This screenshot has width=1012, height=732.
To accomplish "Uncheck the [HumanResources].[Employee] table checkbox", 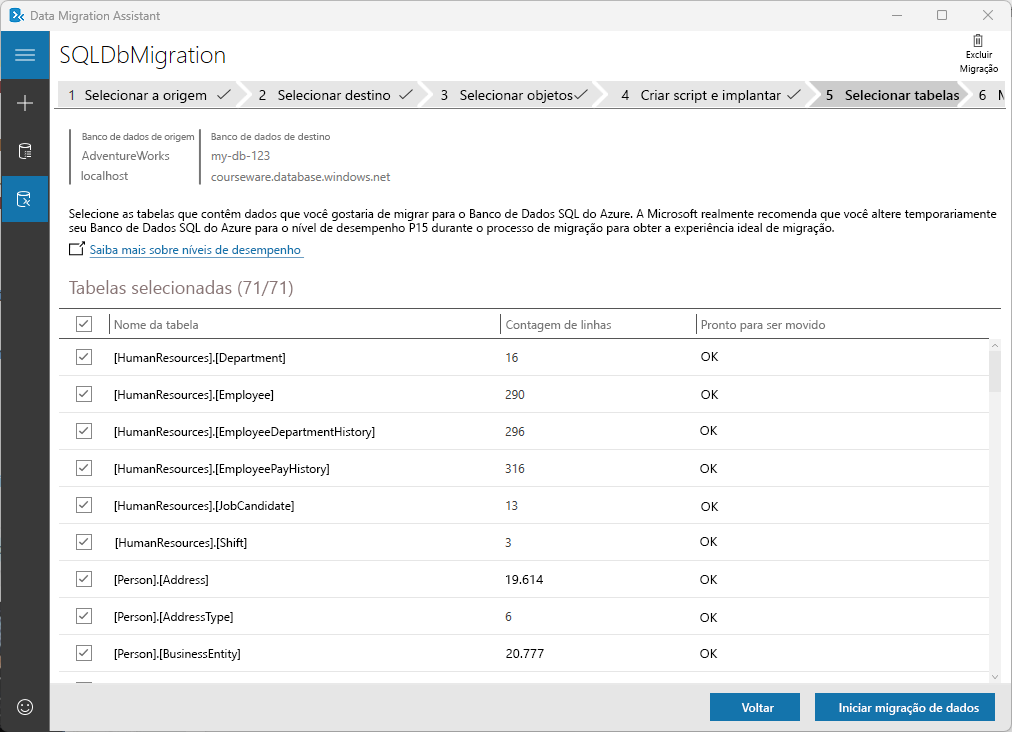I will click(84, 394).
